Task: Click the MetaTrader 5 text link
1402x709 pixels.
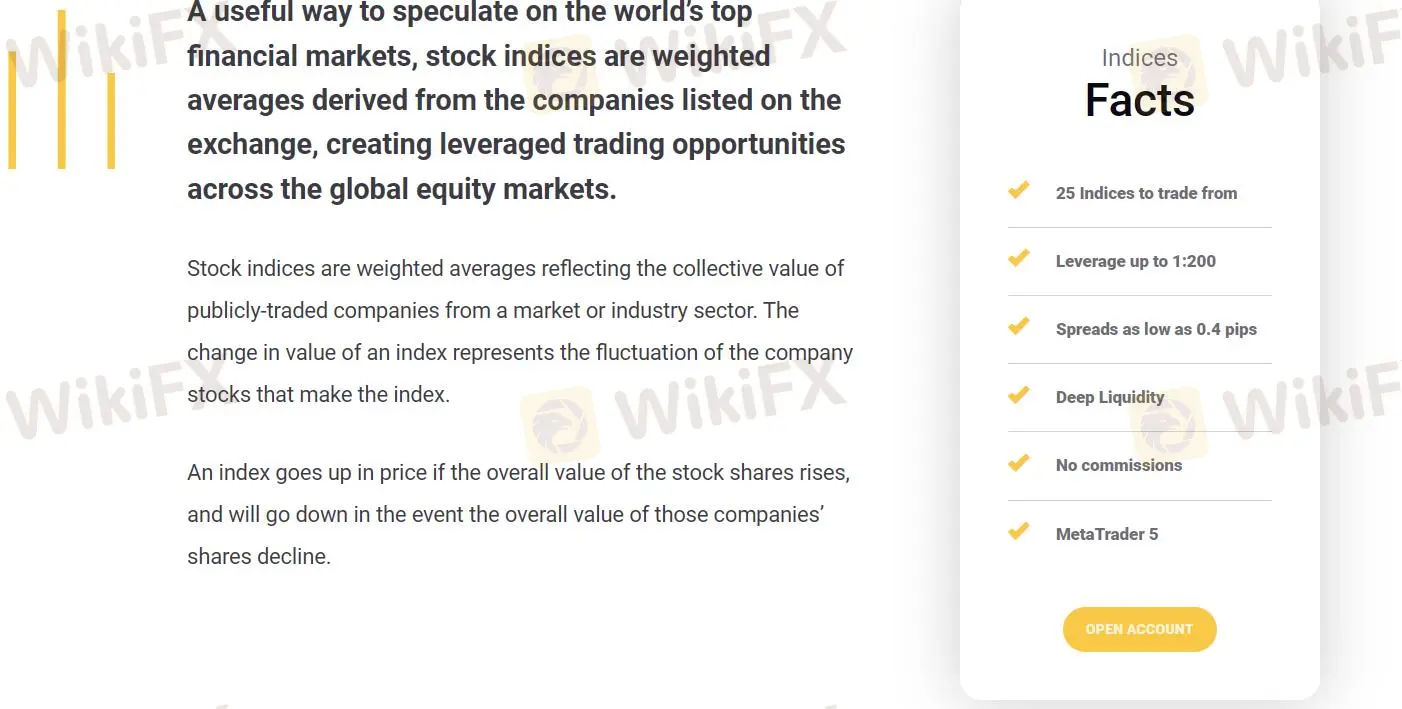Action: pyautogui.click(x=1107, y=534)
